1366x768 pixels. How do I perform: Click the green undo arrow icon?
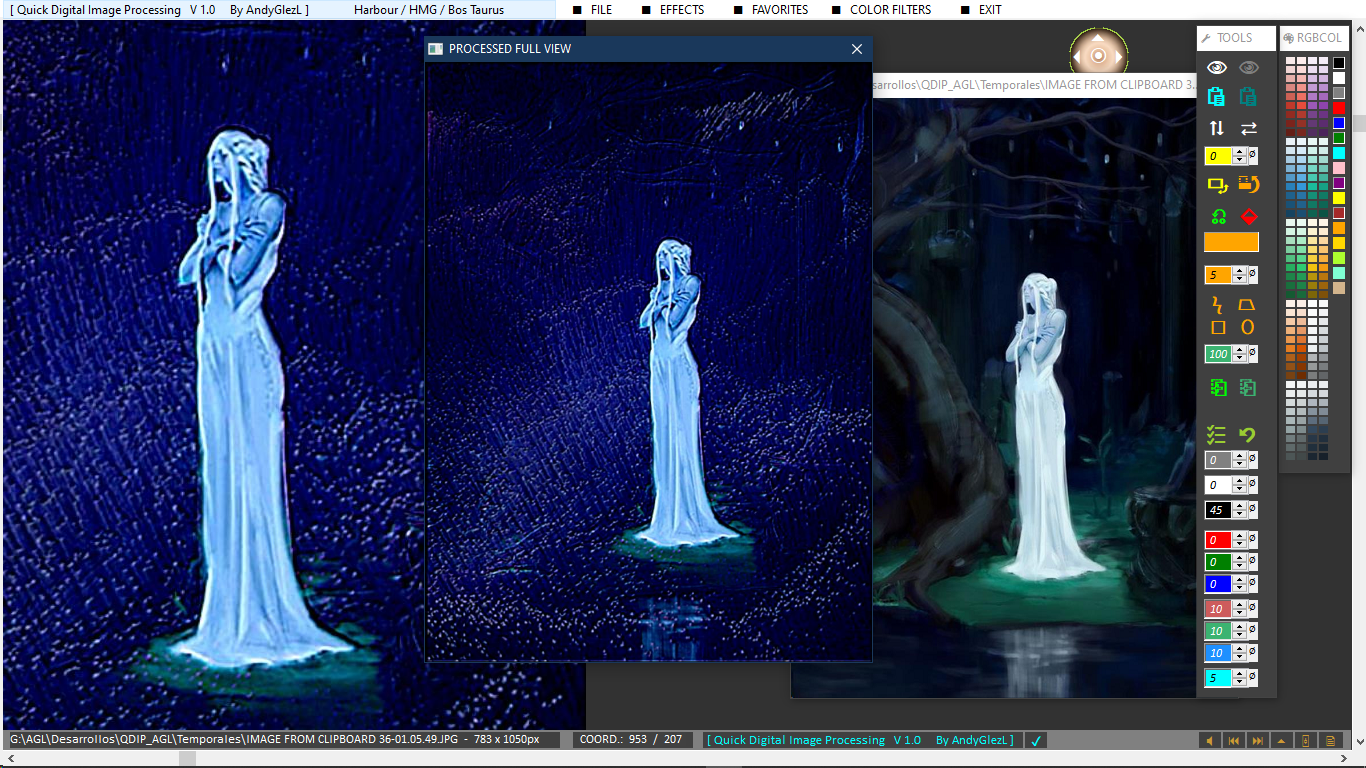click(1248, 435)
